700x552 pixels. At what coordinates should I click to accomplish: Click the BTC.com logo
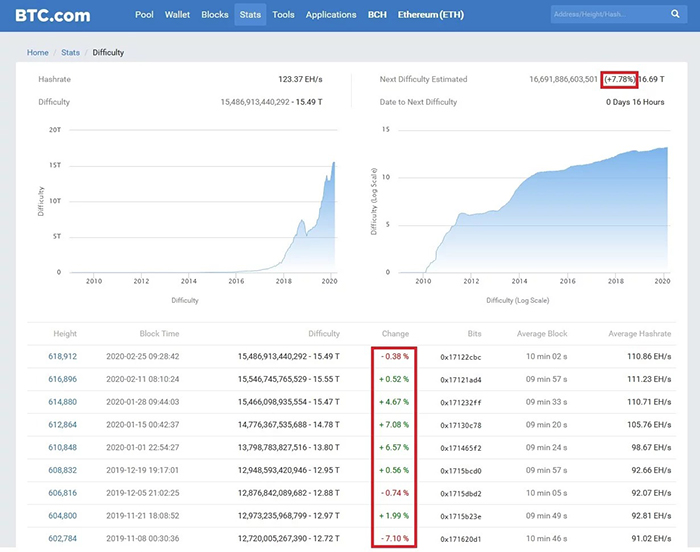pyautogui.click(x=52, y=15)
